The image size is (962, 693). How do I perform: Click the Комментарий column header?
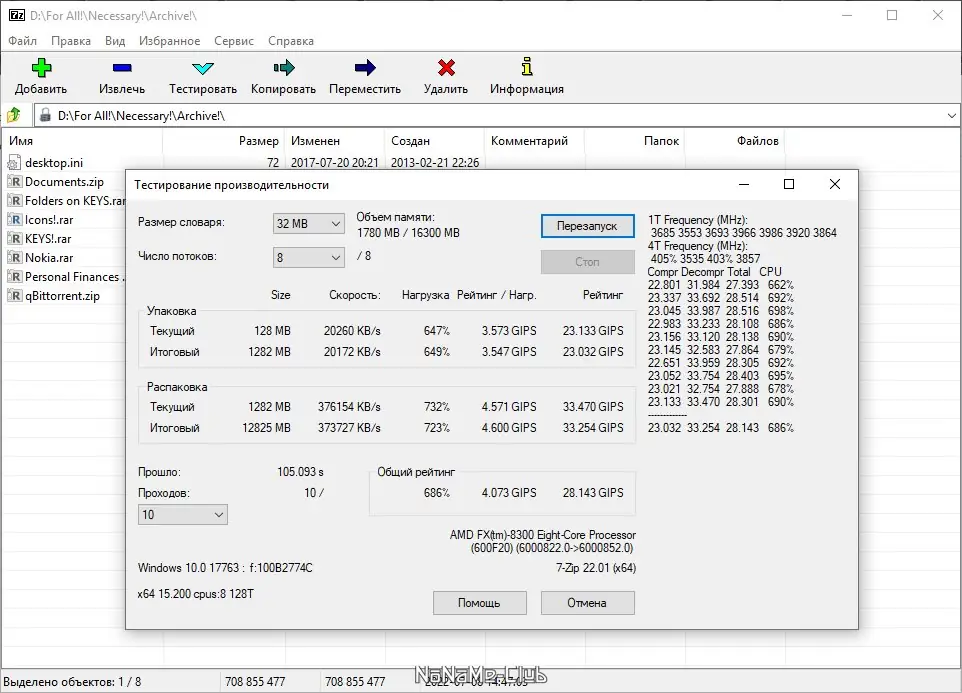pyautogui.click(x=534, y=141)
